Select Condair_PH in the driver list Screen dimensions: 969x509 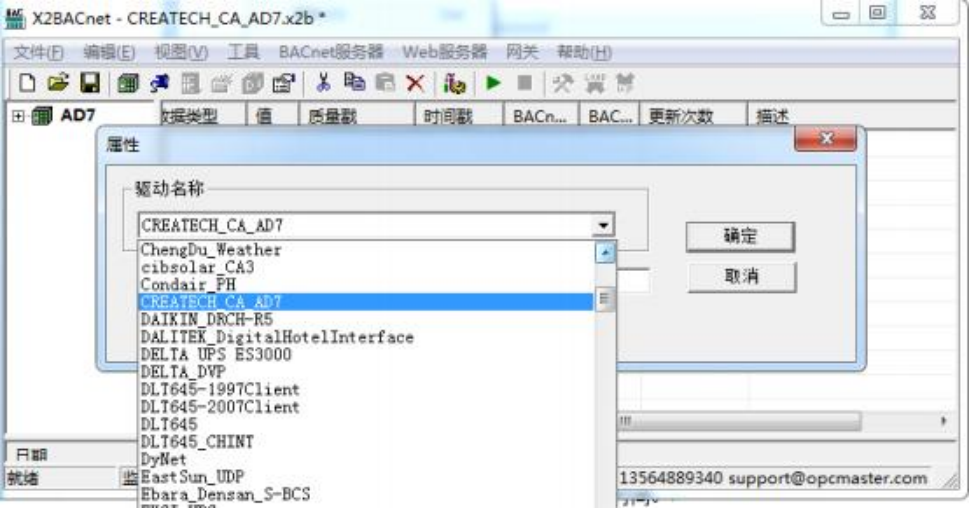point(188,285)
